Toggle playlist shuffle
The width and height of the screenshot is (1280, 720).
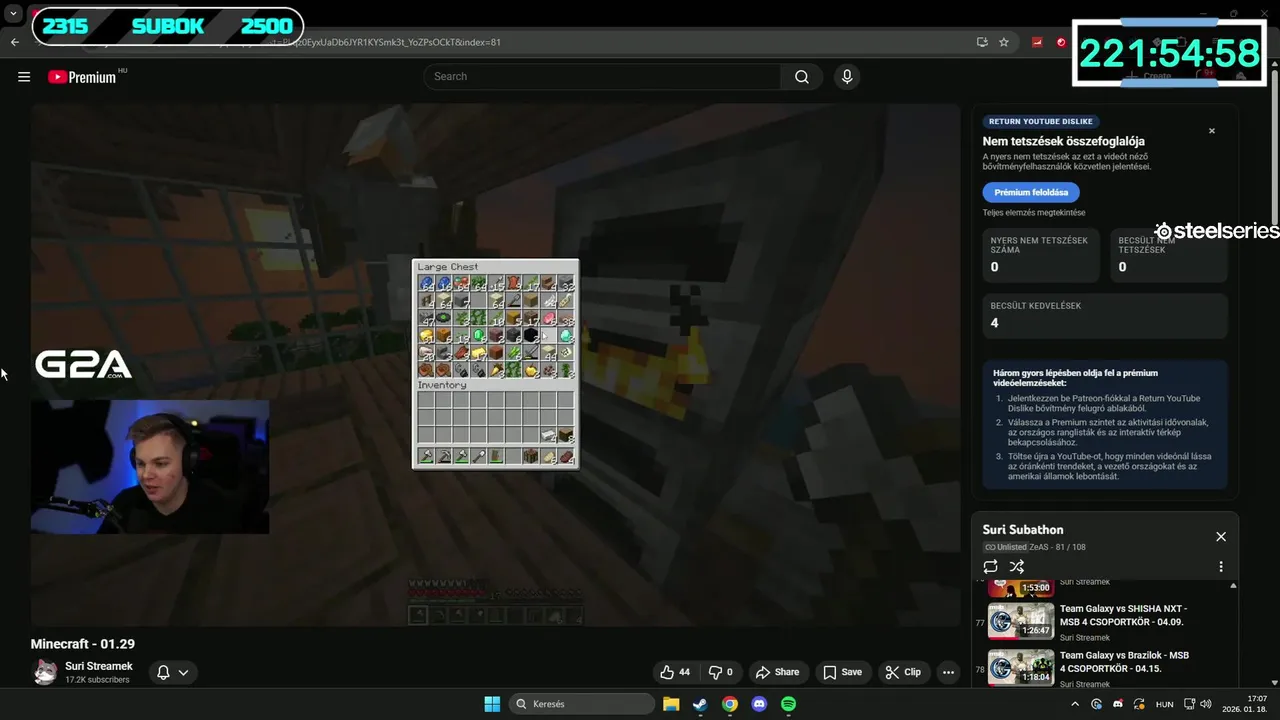pyautogui.click(x=1017, y=567)
